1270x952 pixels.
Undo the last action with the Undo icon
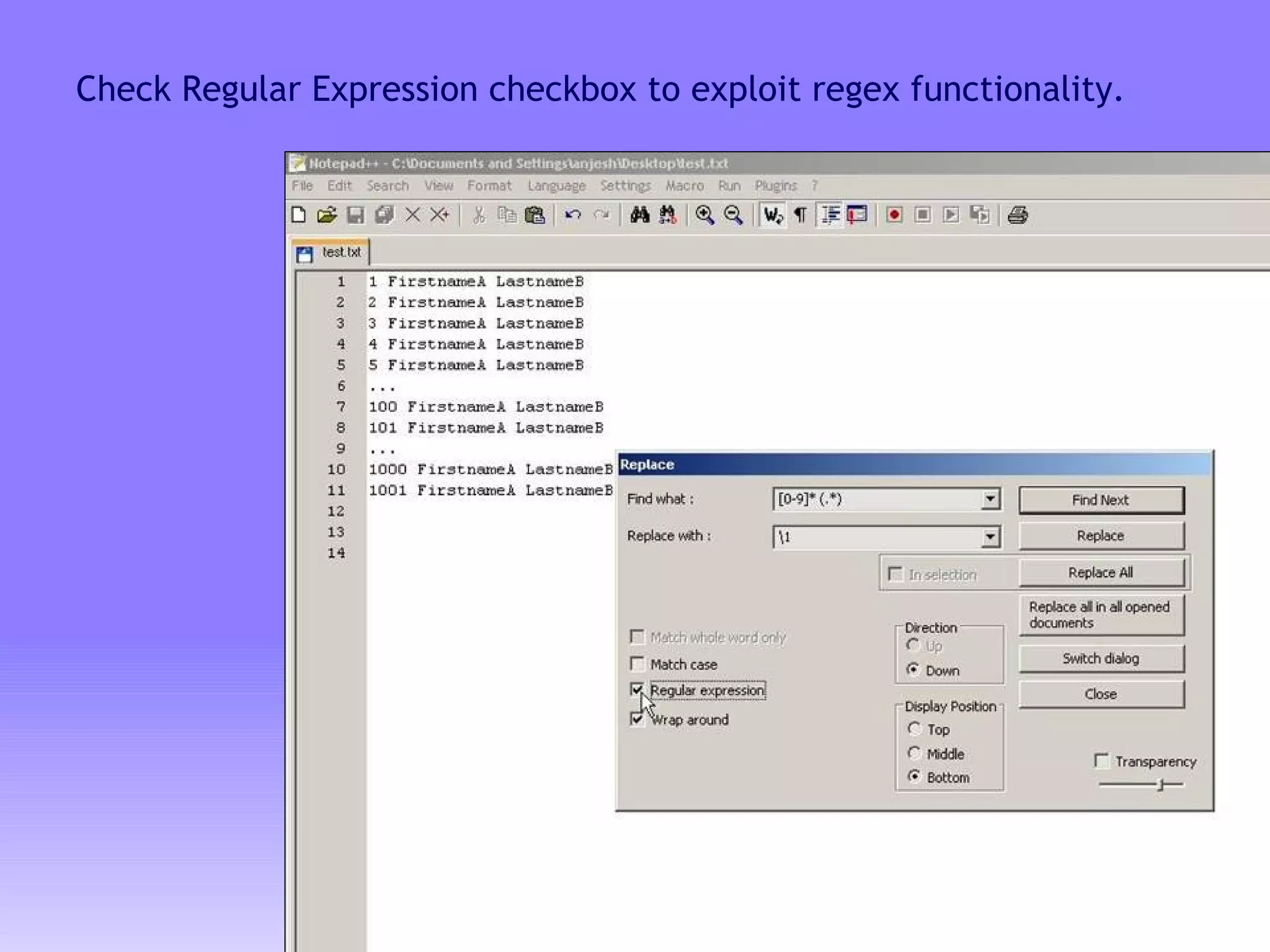(573, 215)
